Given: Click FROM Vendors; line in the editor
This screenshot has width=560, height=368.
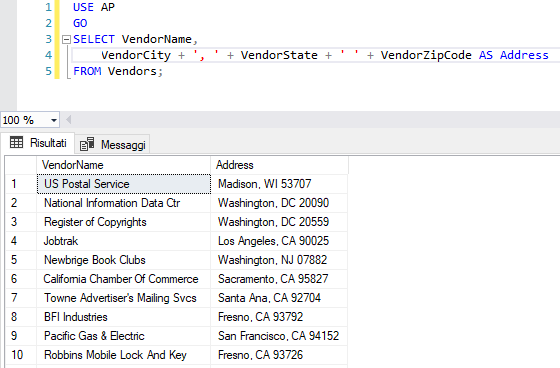Looking at the screenshot, I should (118, 71).
